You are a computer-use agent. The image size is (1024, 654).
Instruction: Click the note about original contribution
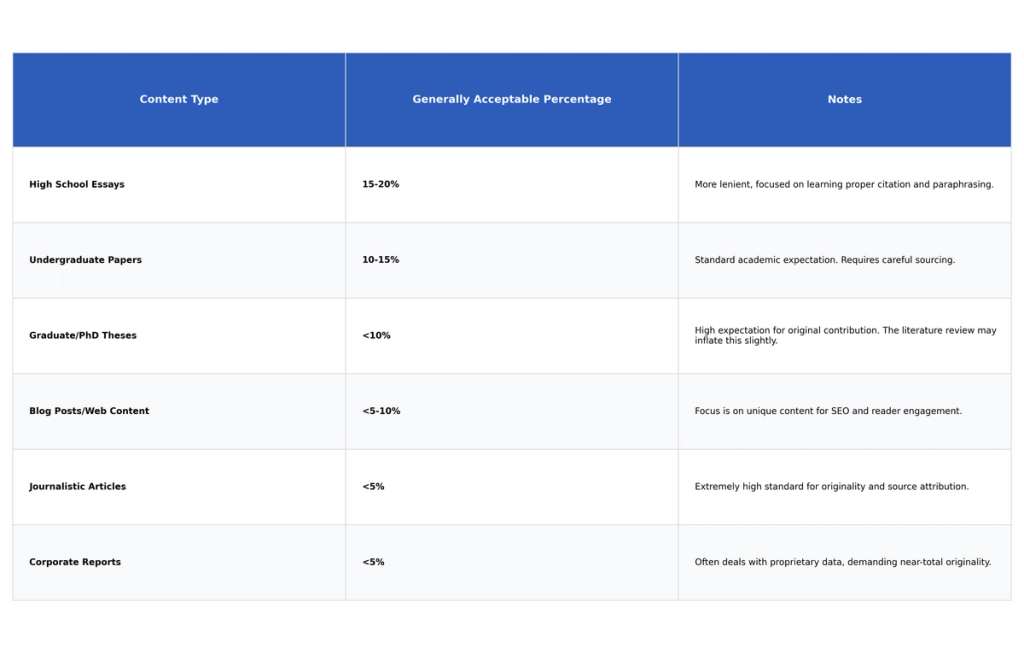pyautogui.click(x=845, y=336)
